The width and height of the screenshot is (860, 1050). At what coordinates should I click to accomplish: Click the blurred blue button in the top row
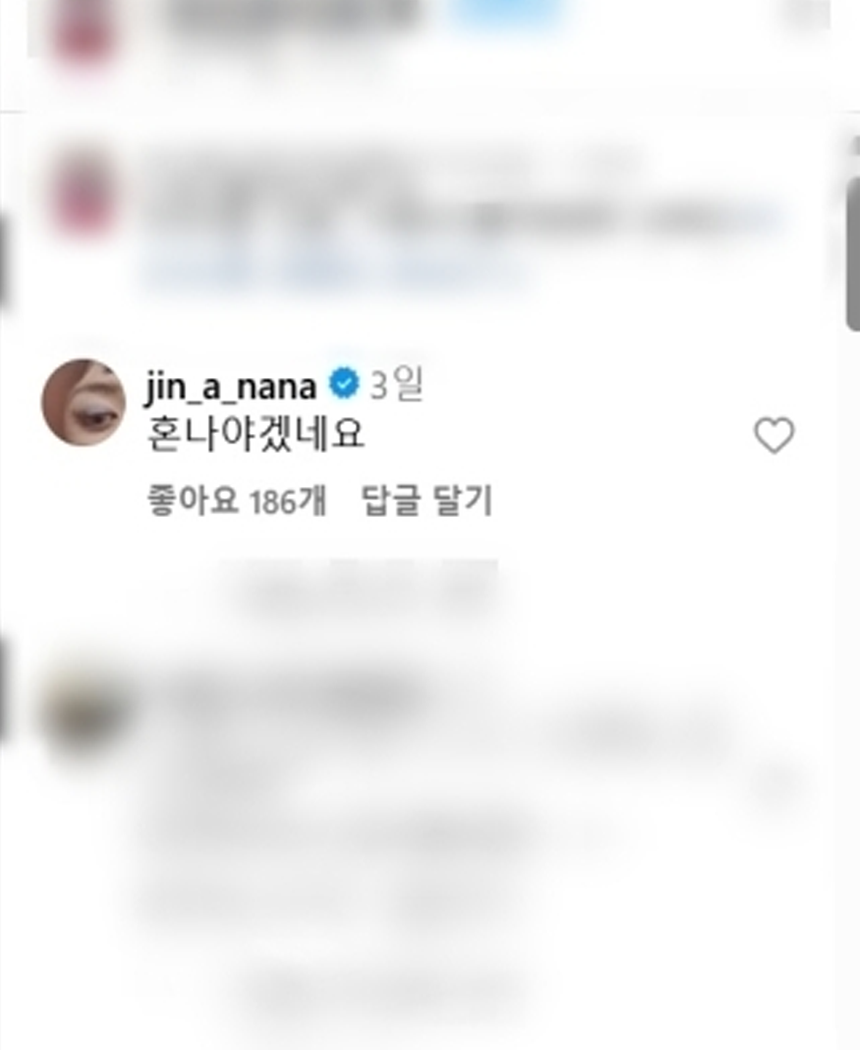pyautogui.click(x=506, y=12)
